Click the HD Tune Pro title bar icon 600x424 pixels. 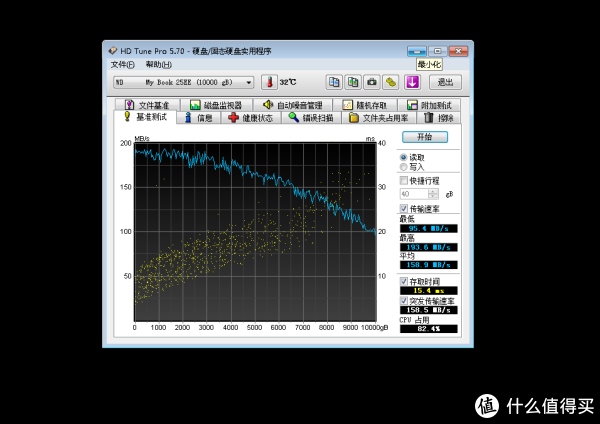point(112,51)
